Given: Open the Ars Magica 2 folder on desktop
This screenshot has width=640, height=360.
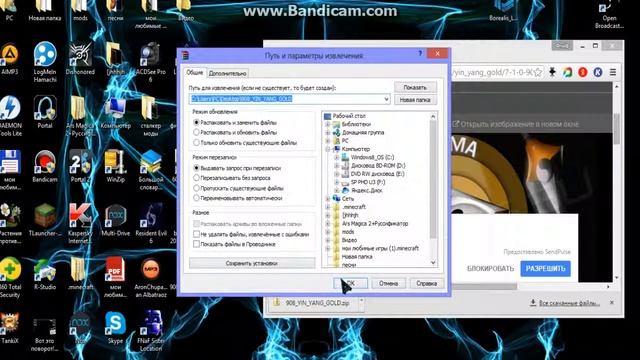Looking at the screenshot, I should (80, 116).
